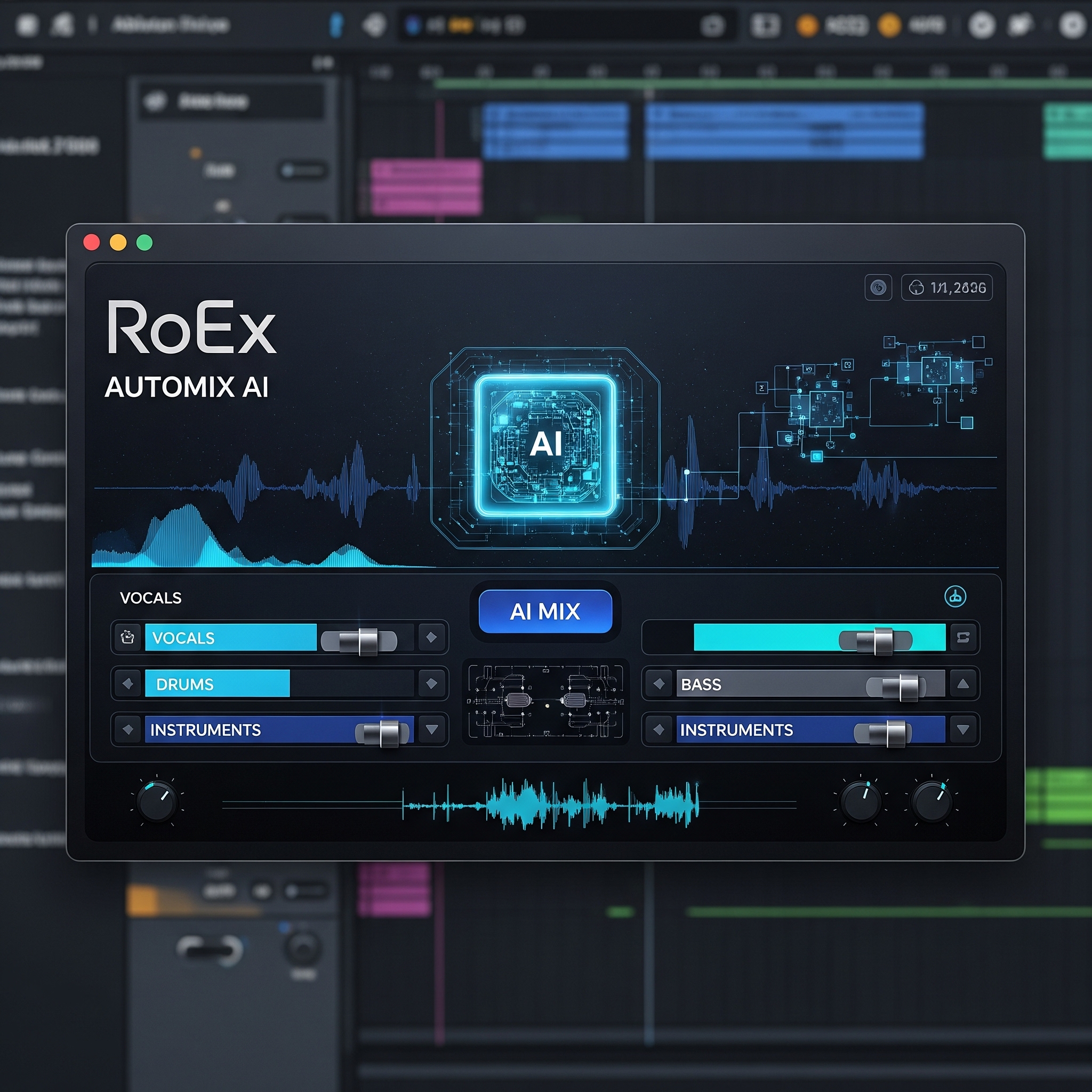Select the pink clip below the blue DAW clips
Screen dimensions: 1092x1092
[x=425, y=187]
